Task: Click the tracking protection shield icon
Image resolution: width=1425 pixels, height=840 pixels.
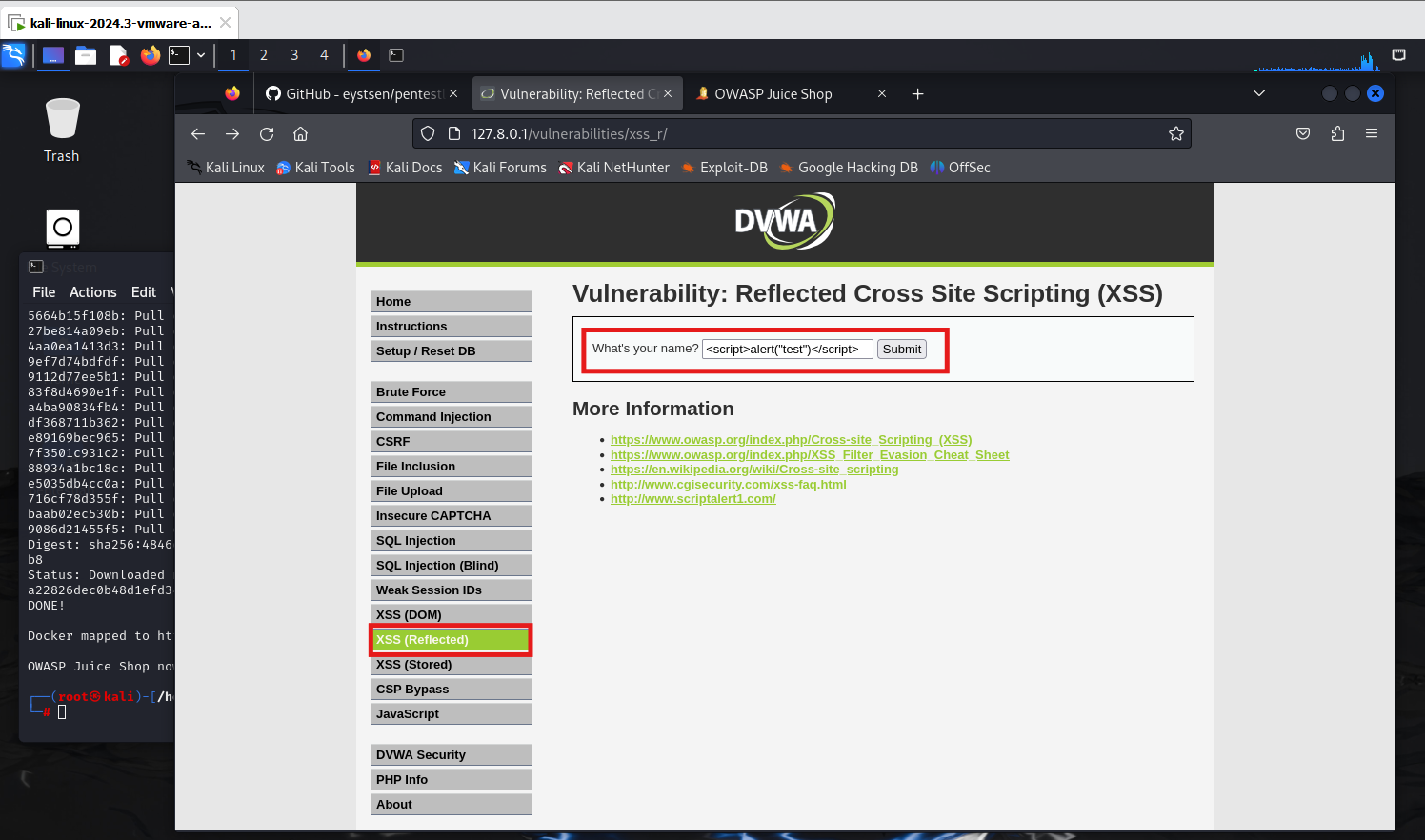Action: click(428, 133)
